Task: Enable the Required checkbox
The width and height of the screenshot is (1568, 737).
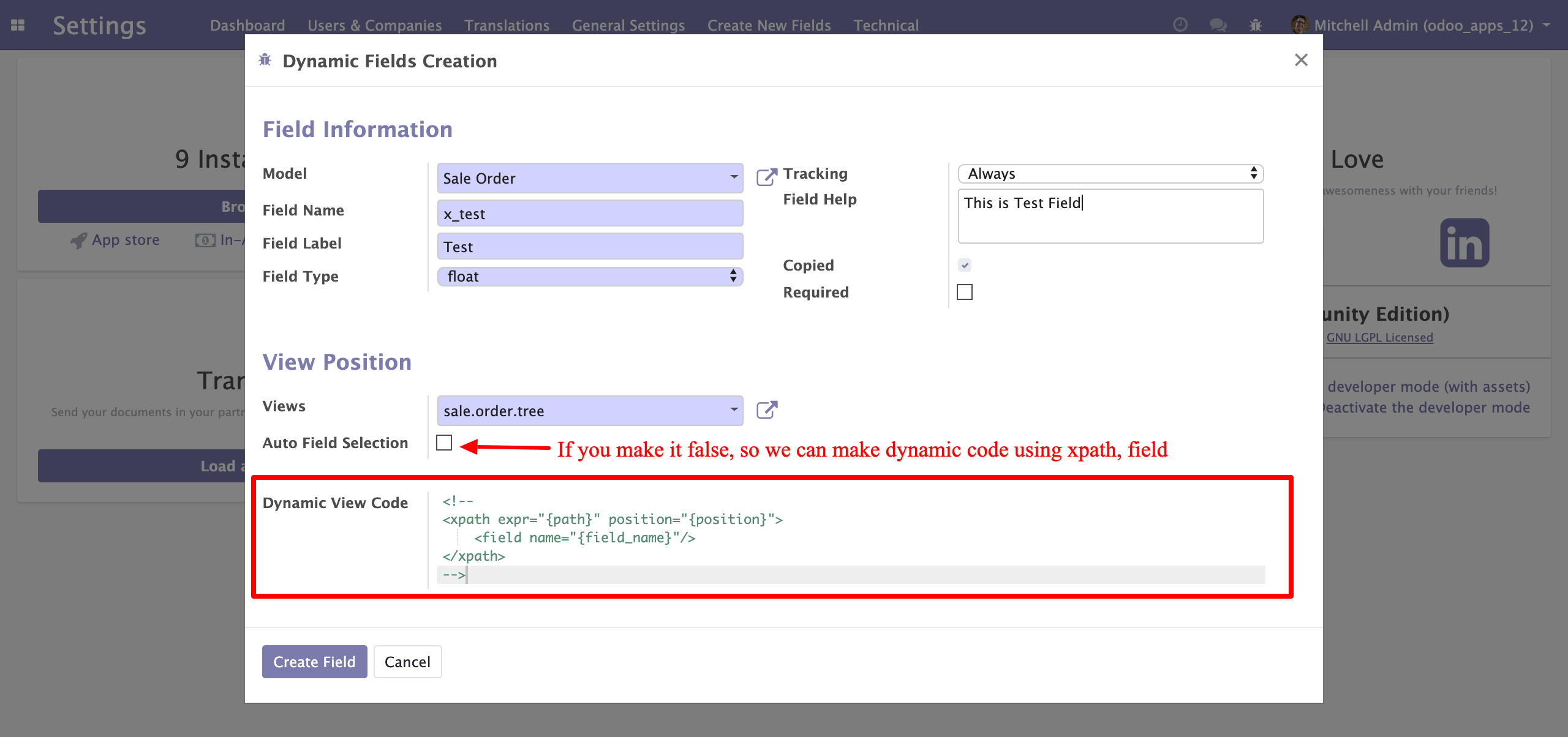Action: (x=965, y=292)
